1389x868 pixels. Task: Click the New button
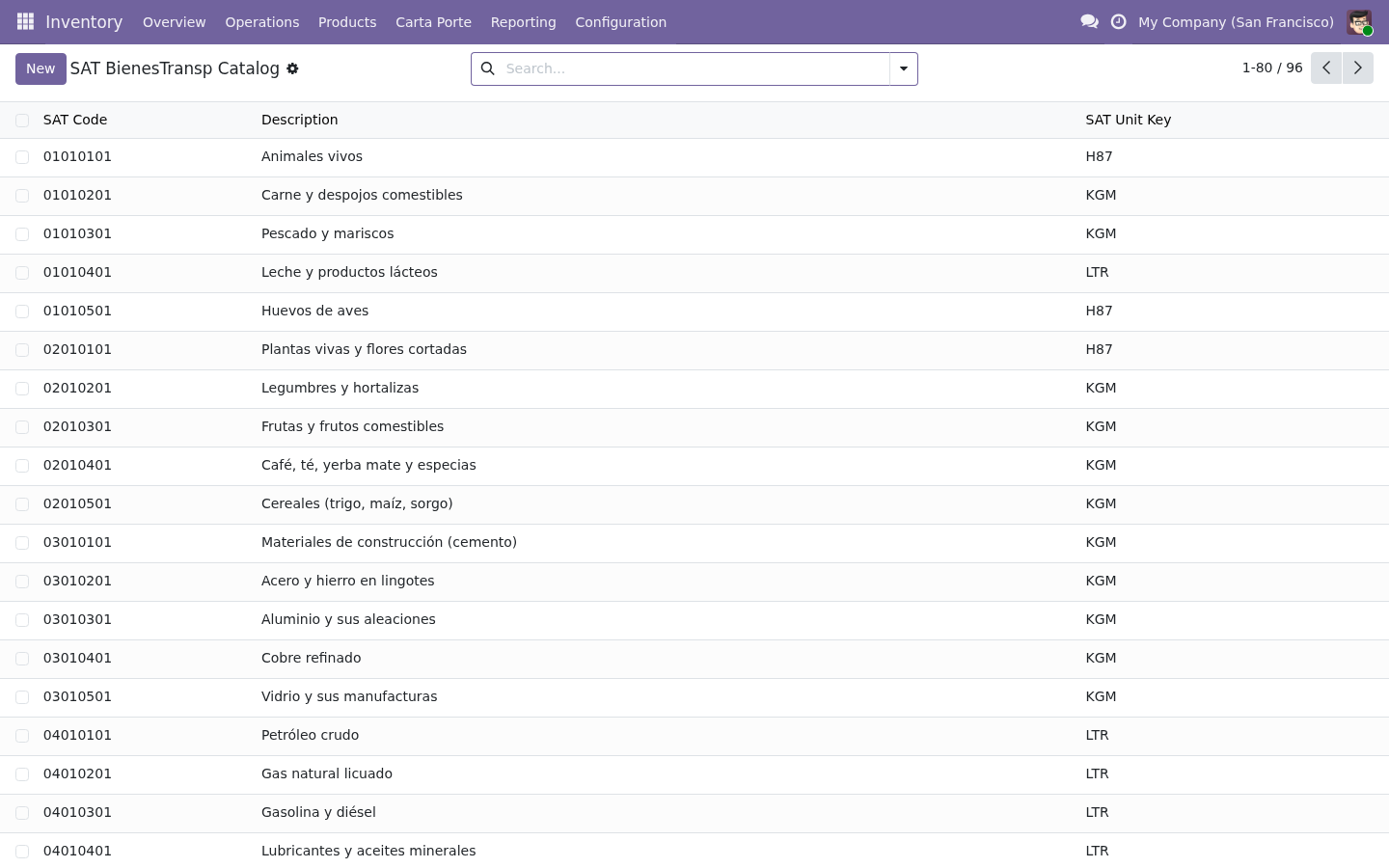point(41,68)
